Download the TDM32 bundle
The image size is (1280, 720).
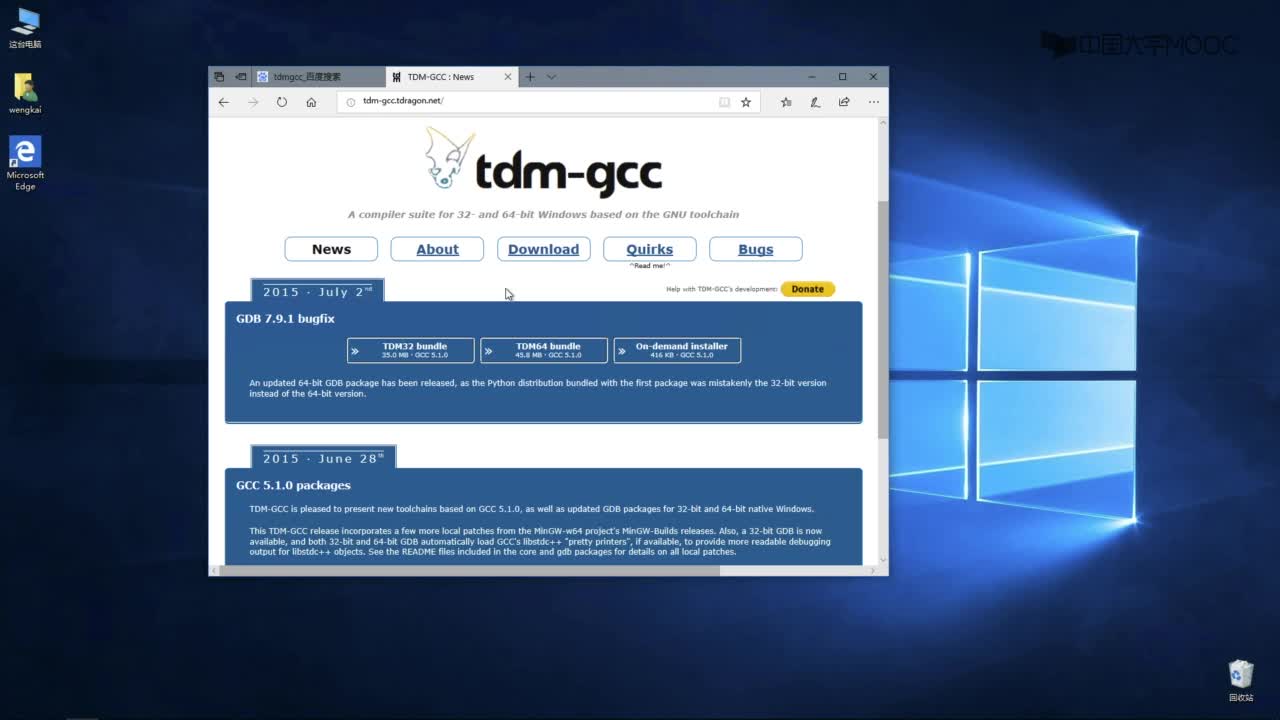(x=411, y=350)
